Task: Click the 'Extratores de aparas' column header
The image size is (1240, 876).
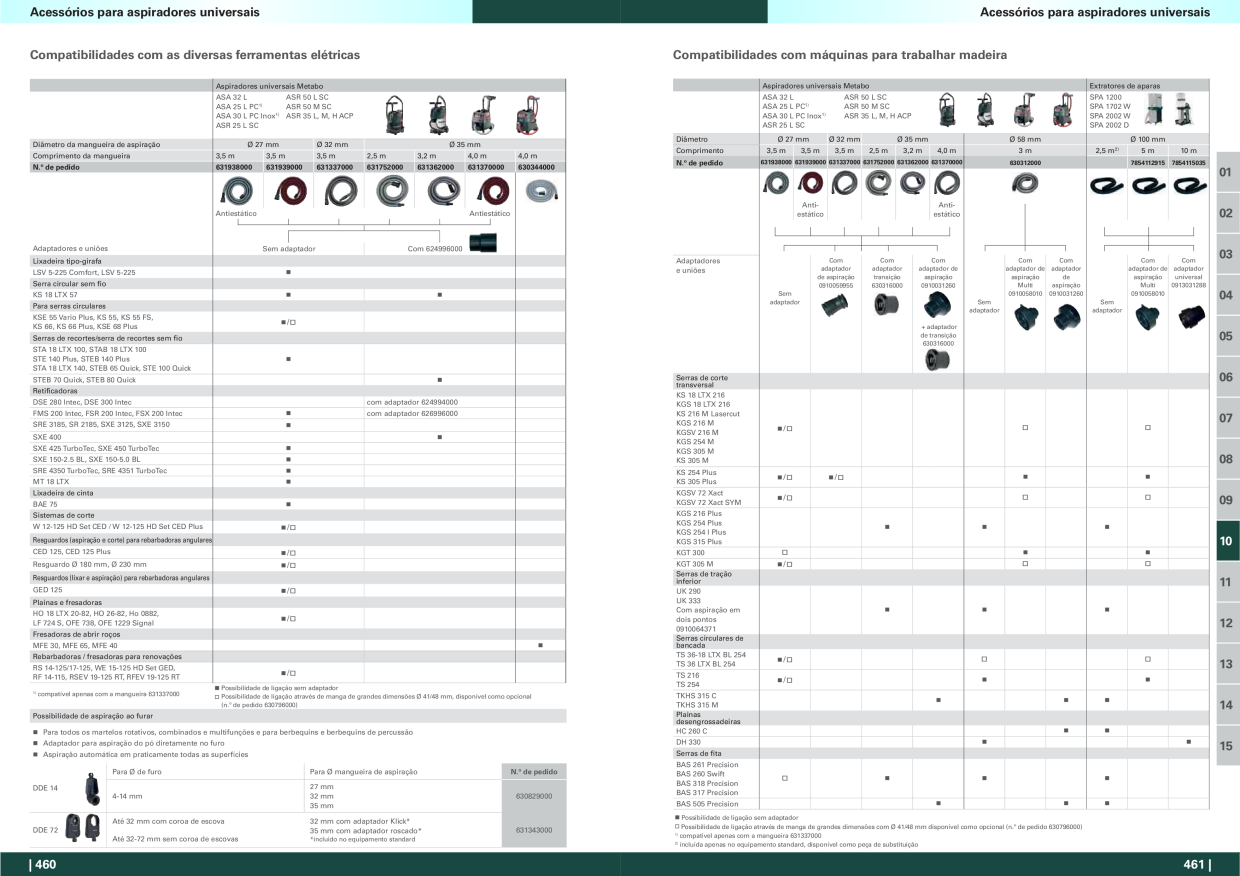Action: [1125, 87]
